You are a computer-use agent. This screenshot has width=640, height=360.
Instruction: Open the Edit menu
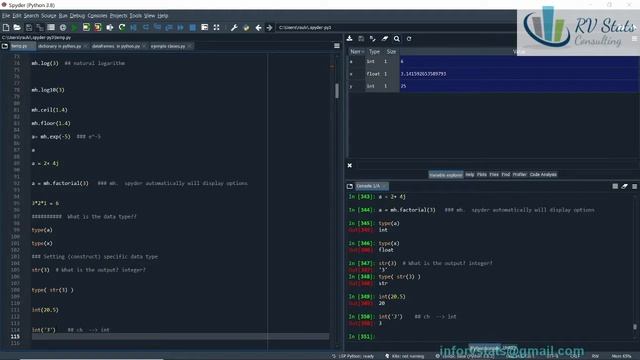[17, 16]
